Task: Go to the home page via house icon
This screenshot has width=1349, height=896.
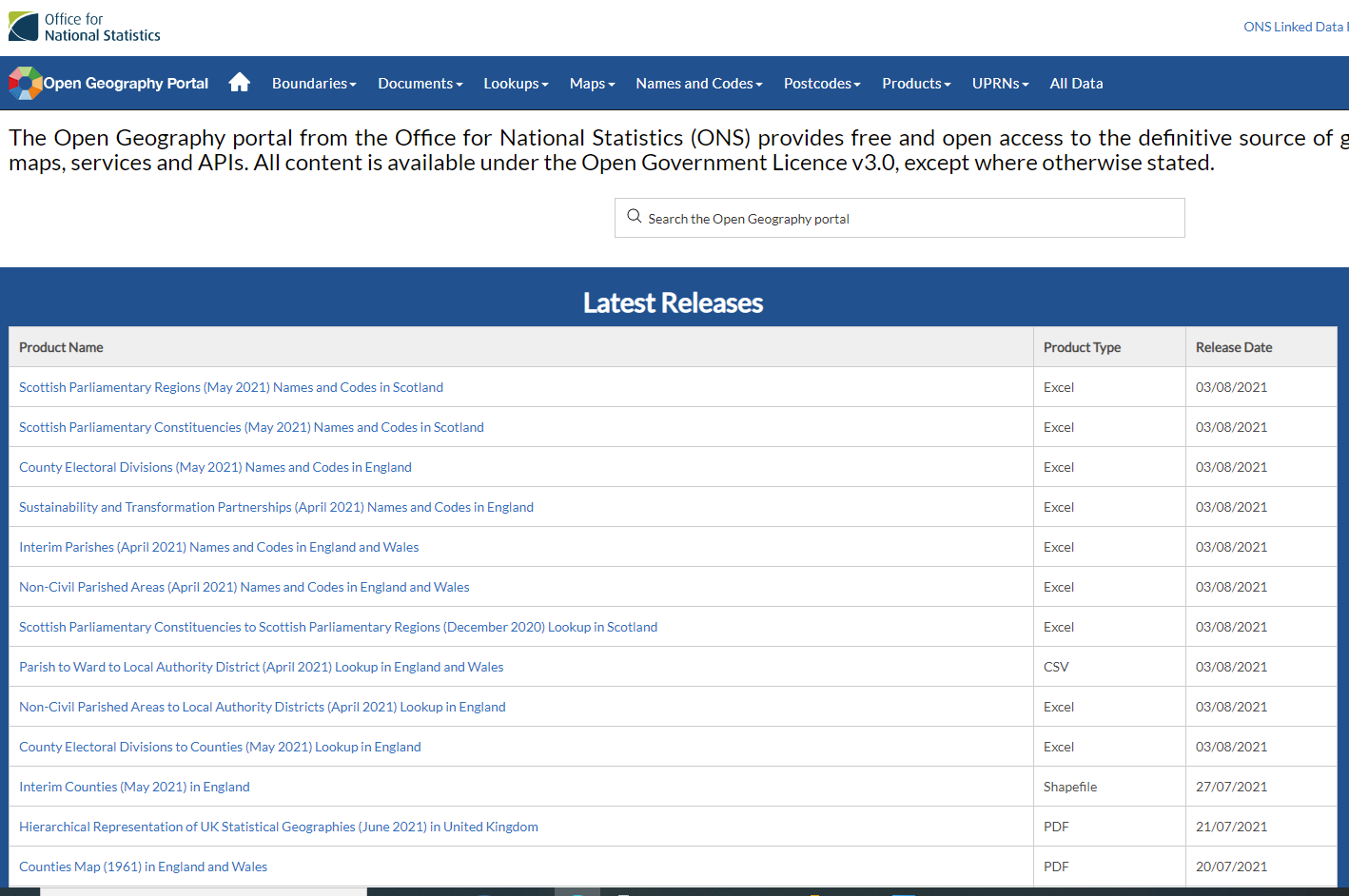Action: click(x=240, y=83)
